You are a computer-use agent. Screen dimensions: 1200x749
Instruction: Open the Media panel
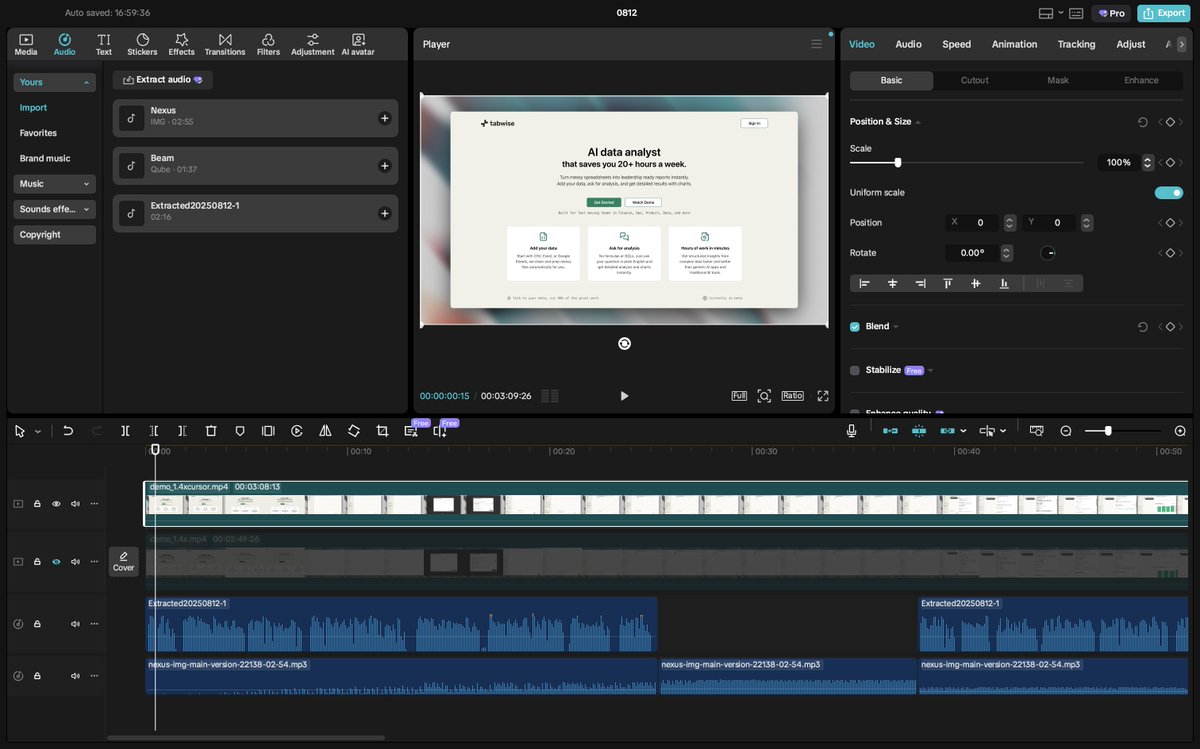point(26,44)
